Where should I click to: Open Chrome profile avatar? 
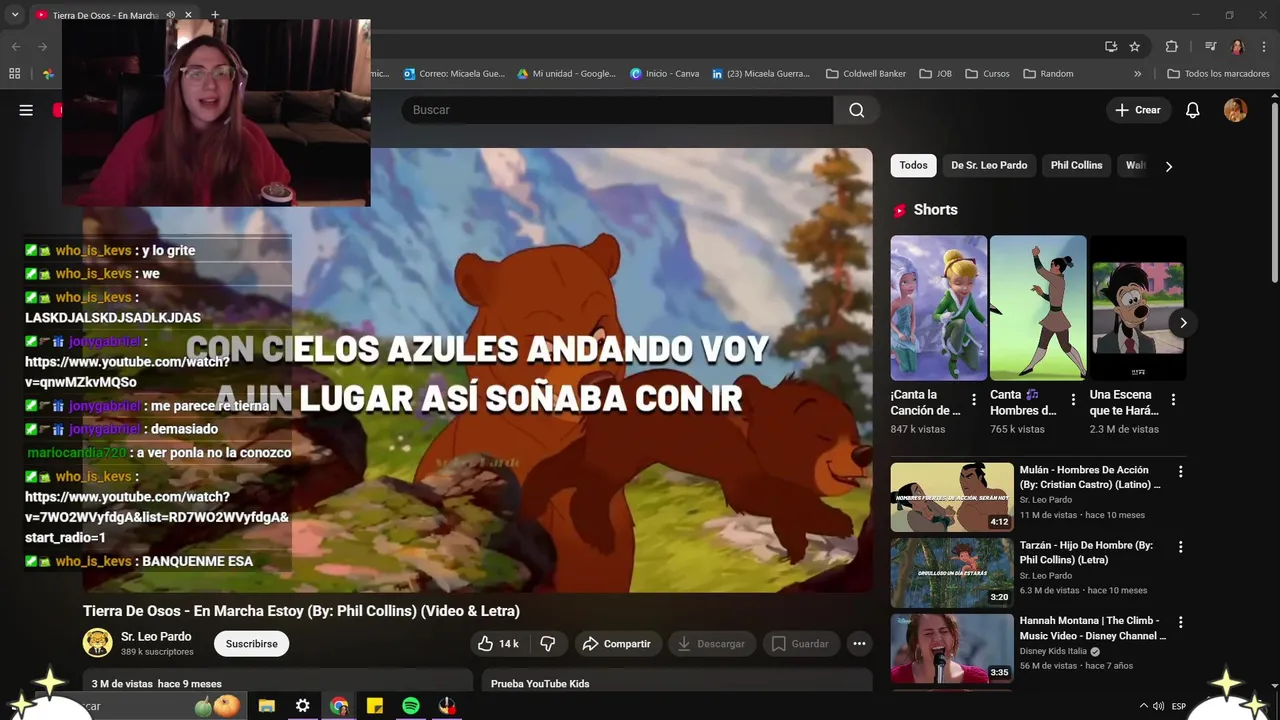1237,46
